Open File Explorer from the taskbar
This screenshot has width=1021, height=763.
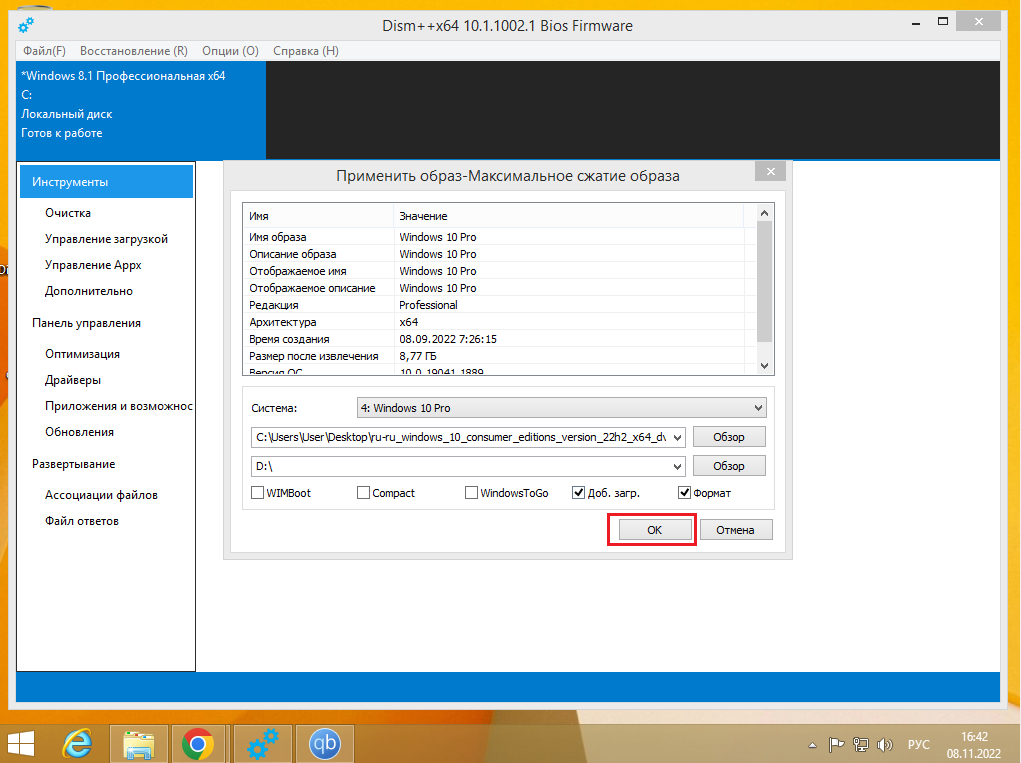click(139, 743)
